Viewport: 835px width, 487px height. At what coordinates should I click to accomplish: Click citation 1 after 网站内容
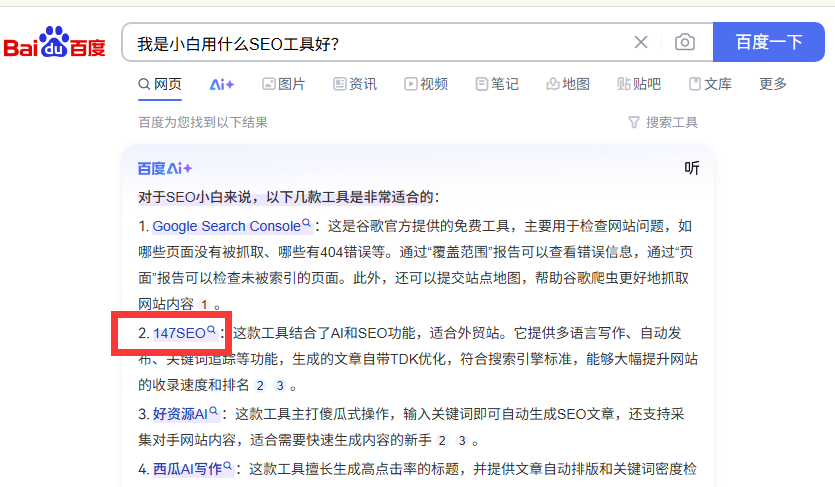click(204, 305)
